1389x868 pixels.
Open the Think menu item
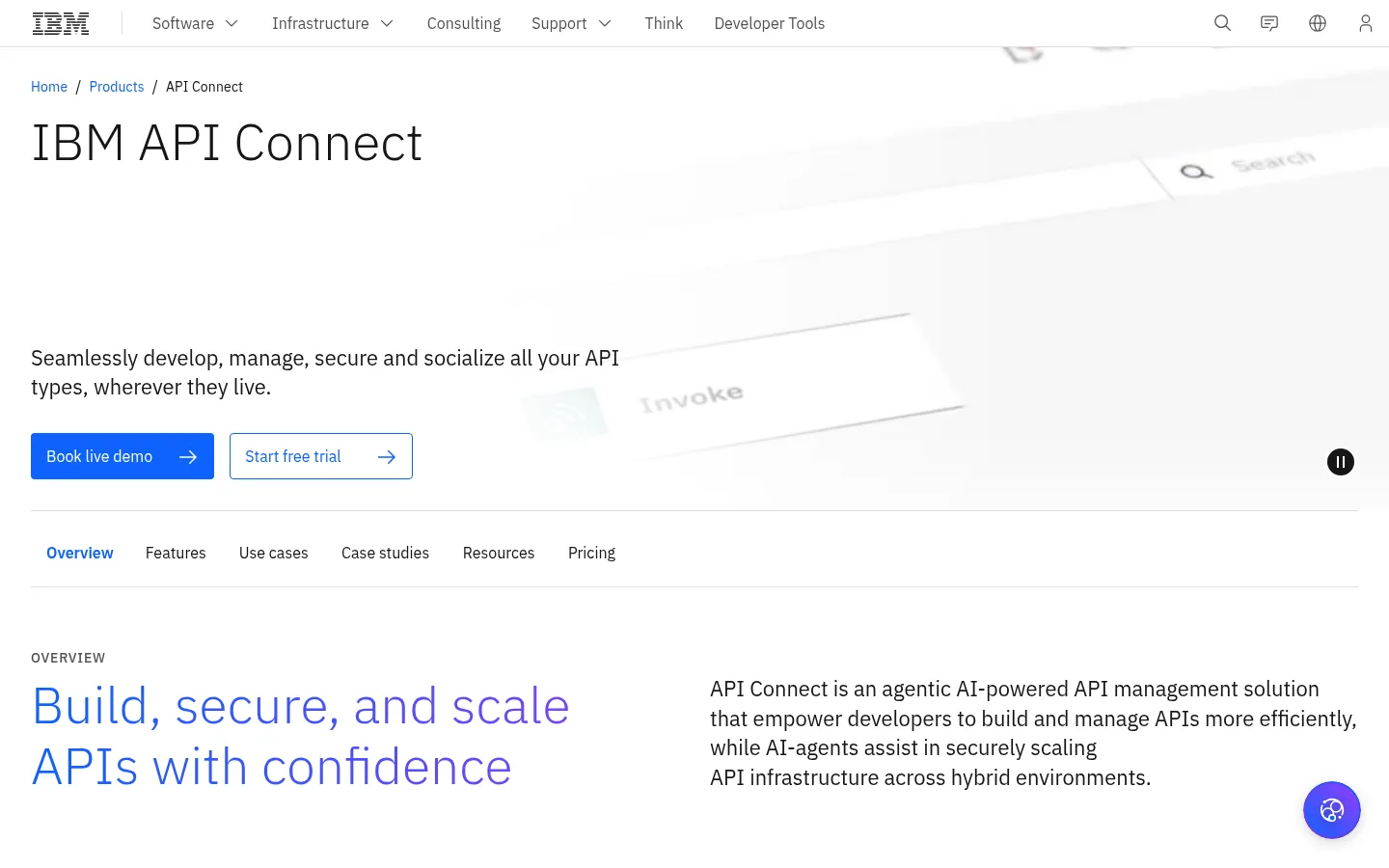[x=664, y=23]
